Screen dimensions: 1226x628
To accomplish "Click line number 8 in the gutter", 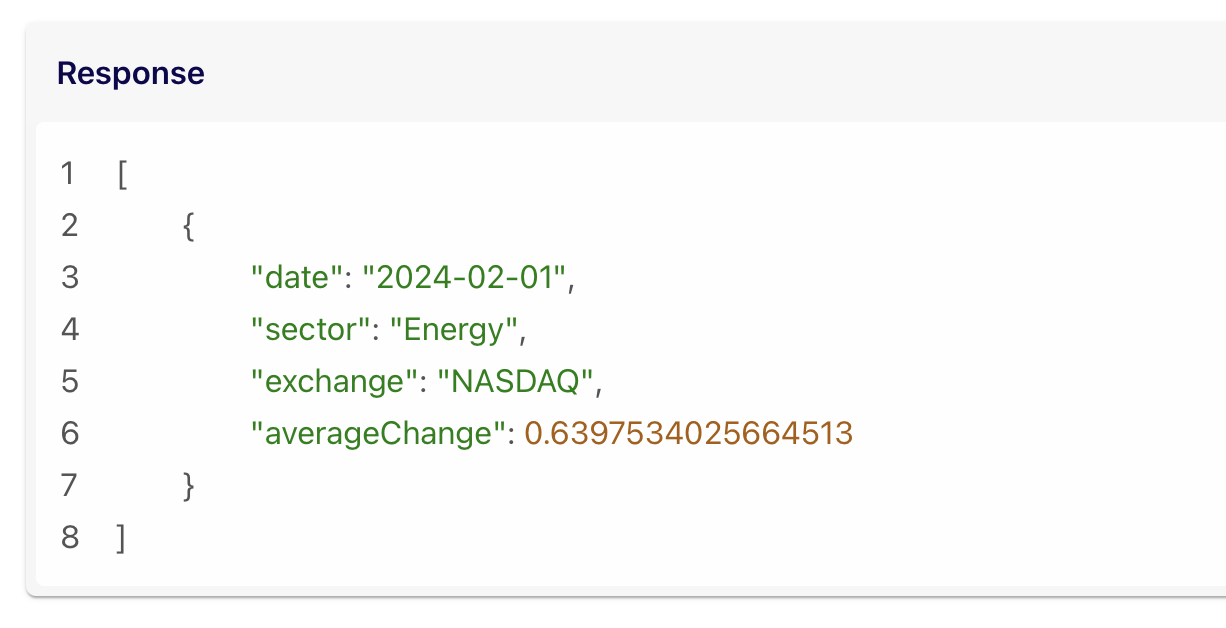I will click(x=69, y=537).
